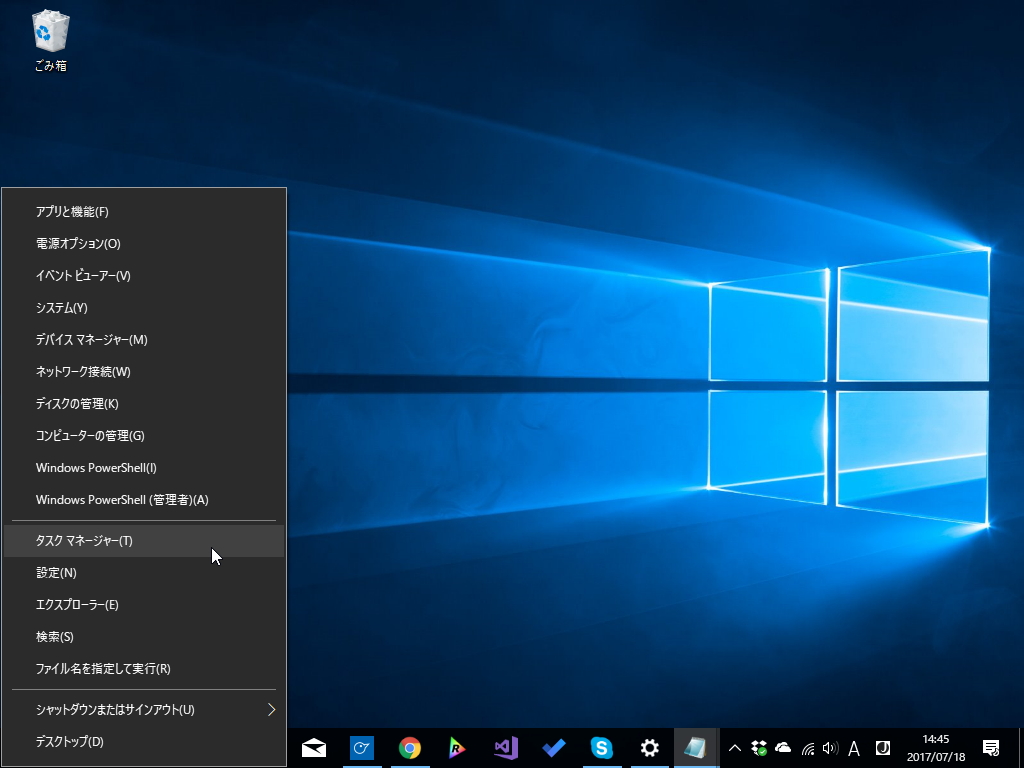Open Visual Studio from the taskbar
1024x768 pixels.
point(505,747)
